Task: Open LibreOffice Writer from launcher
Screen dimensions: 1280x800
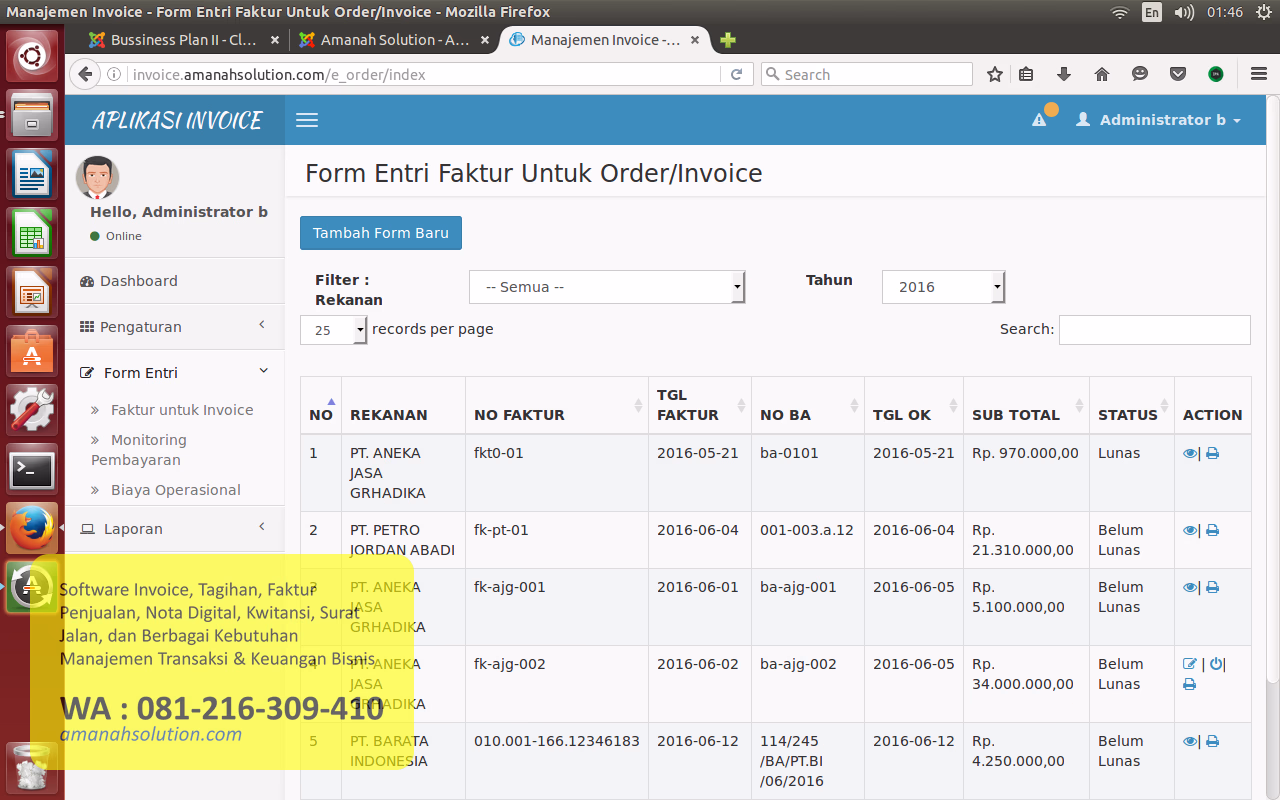Action: coord(32,174)
